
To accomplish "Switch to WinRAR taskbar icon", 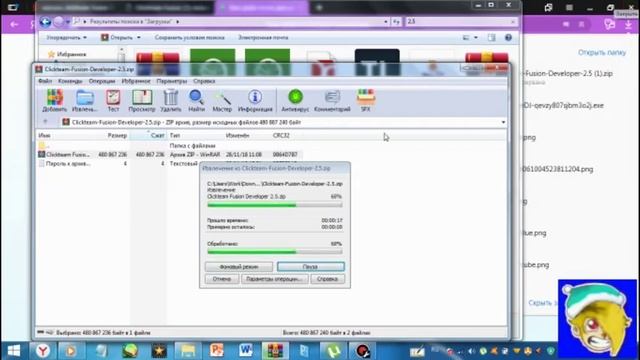I will pyautogui.click(x=275, y=351).
